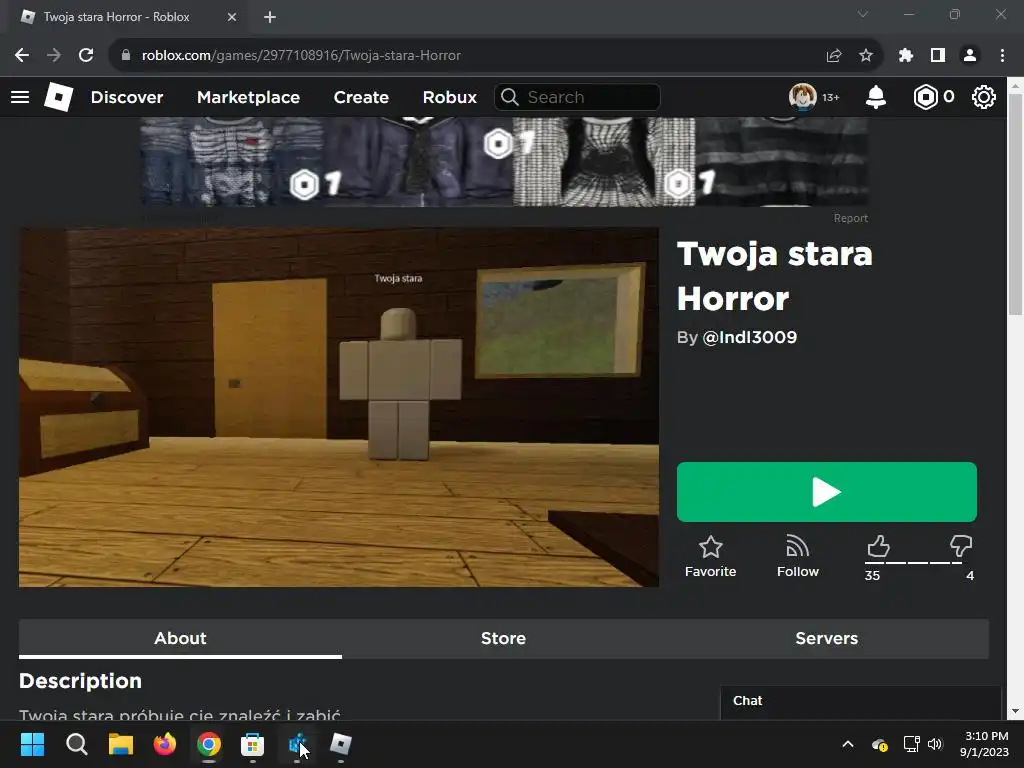Viewport: 1024px width, 768px height.
Task: Open the Windows Start menu
Action: 32,744
